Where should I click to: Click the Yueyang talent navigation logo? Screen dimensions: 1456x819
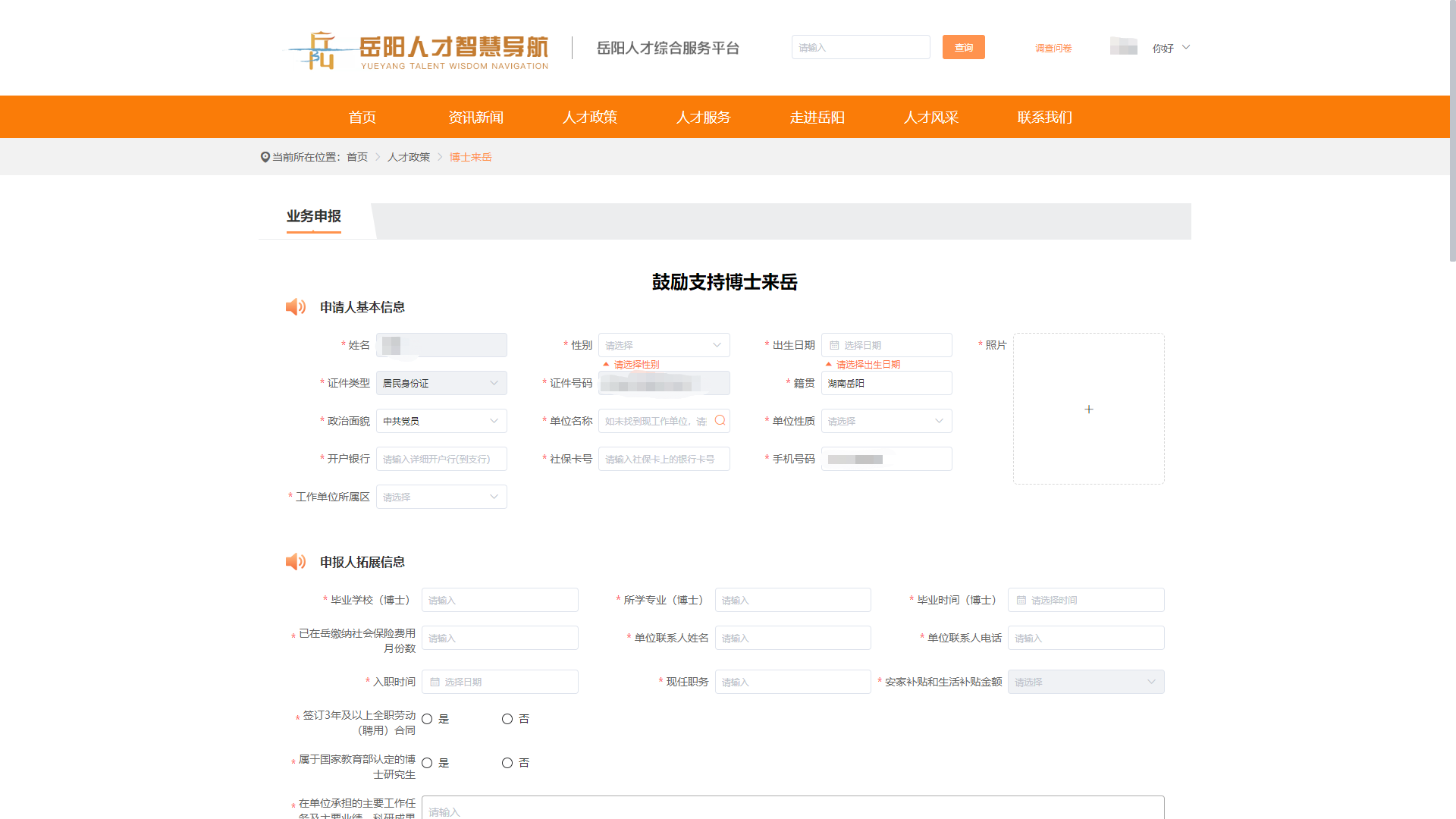click(x=417, y=49)
